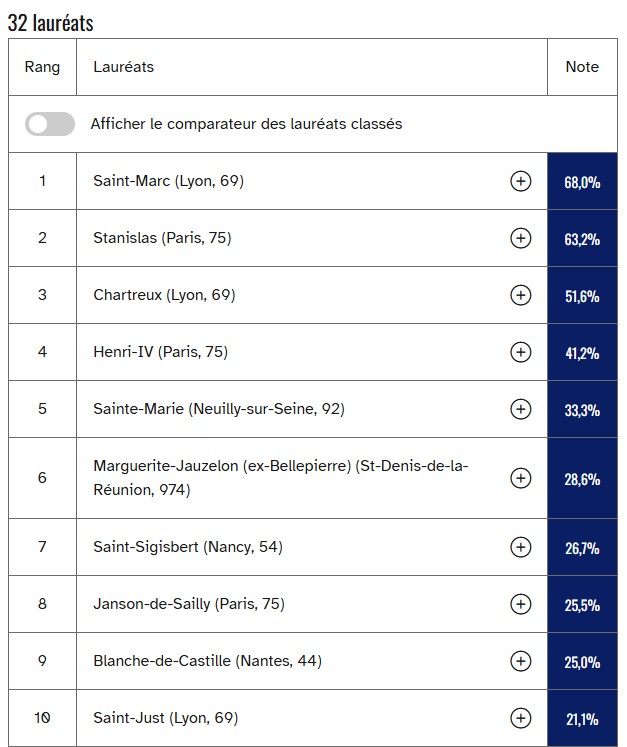Toggle the comparateur des lauréats classés switch
The height and width of the screenshot is (747, 627).
click(x=50, y=124)
